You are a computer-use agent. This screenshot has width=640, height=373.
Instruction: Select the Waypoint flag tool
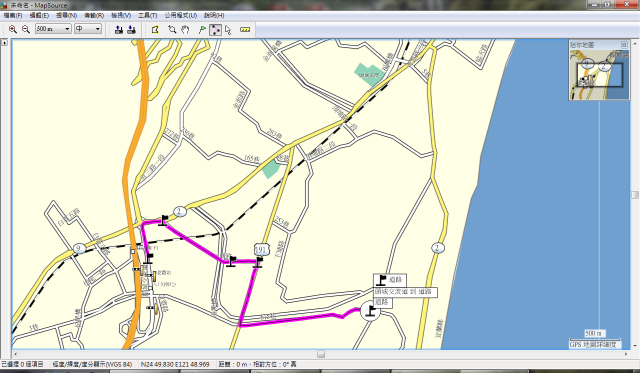coord(202,29)
